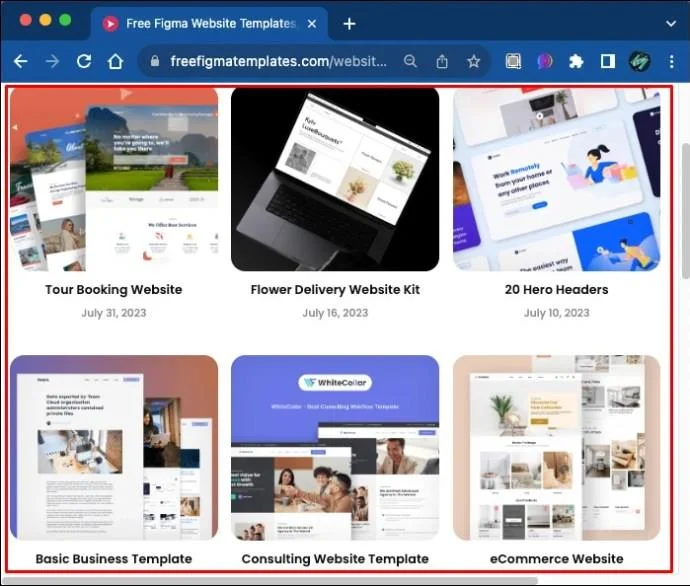690x586 pixels.
Task: Click the freefigmatemplates.com address bar
Action: tap(279, 61)
